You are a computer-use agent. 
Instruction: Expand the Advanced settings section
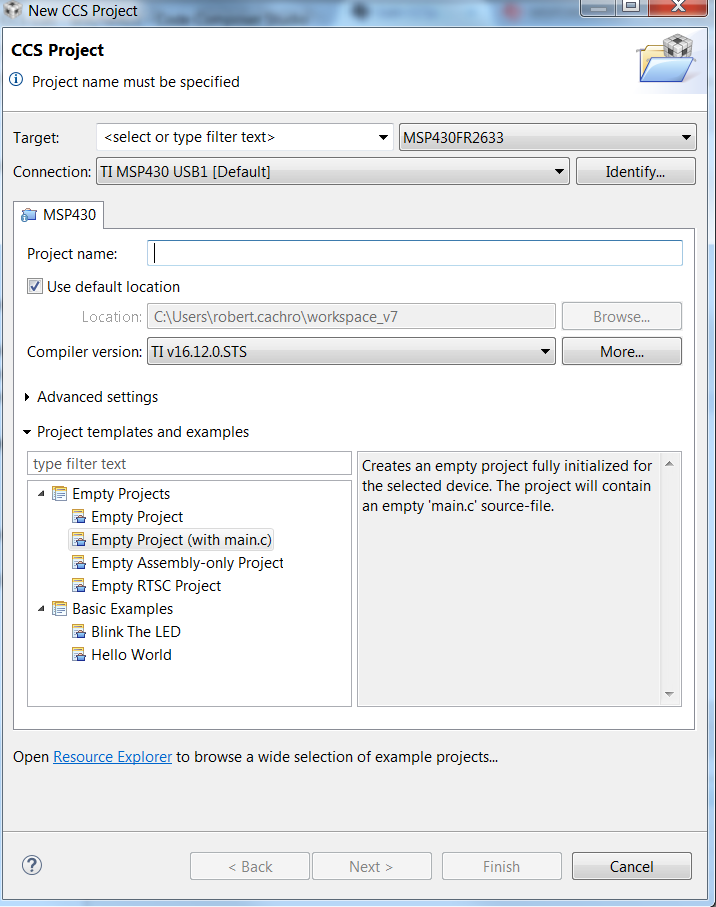point(27,397)
